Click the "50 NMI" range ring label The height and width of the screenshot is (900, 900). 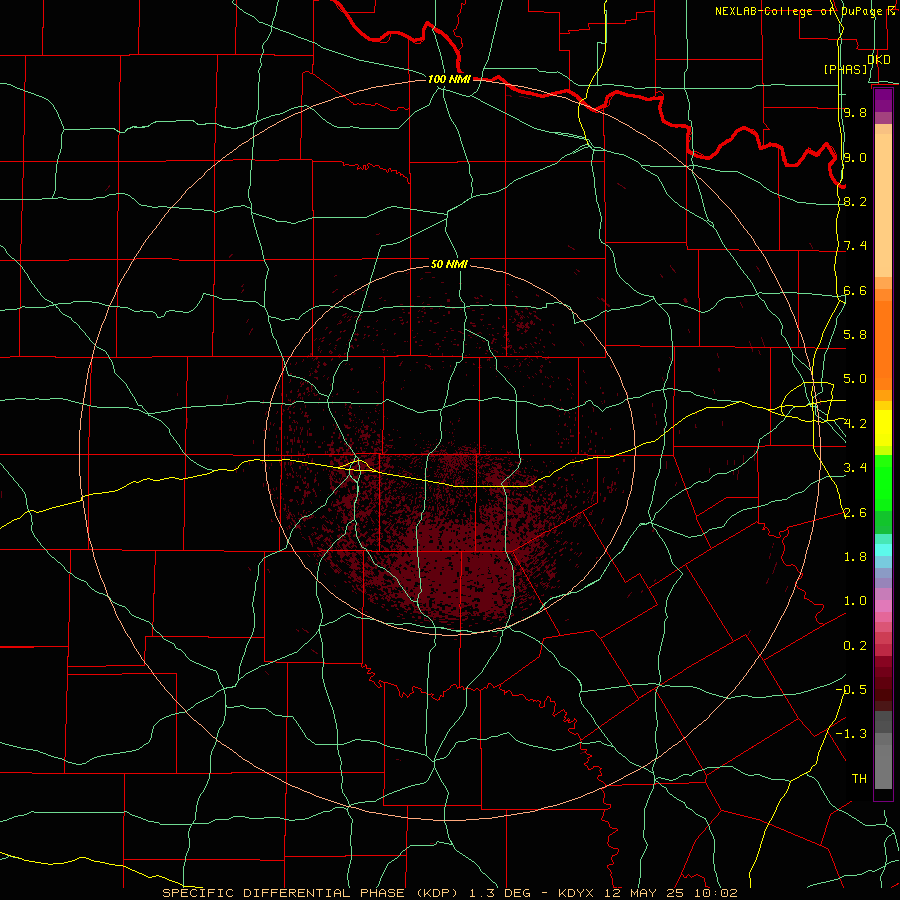point(449,264)
